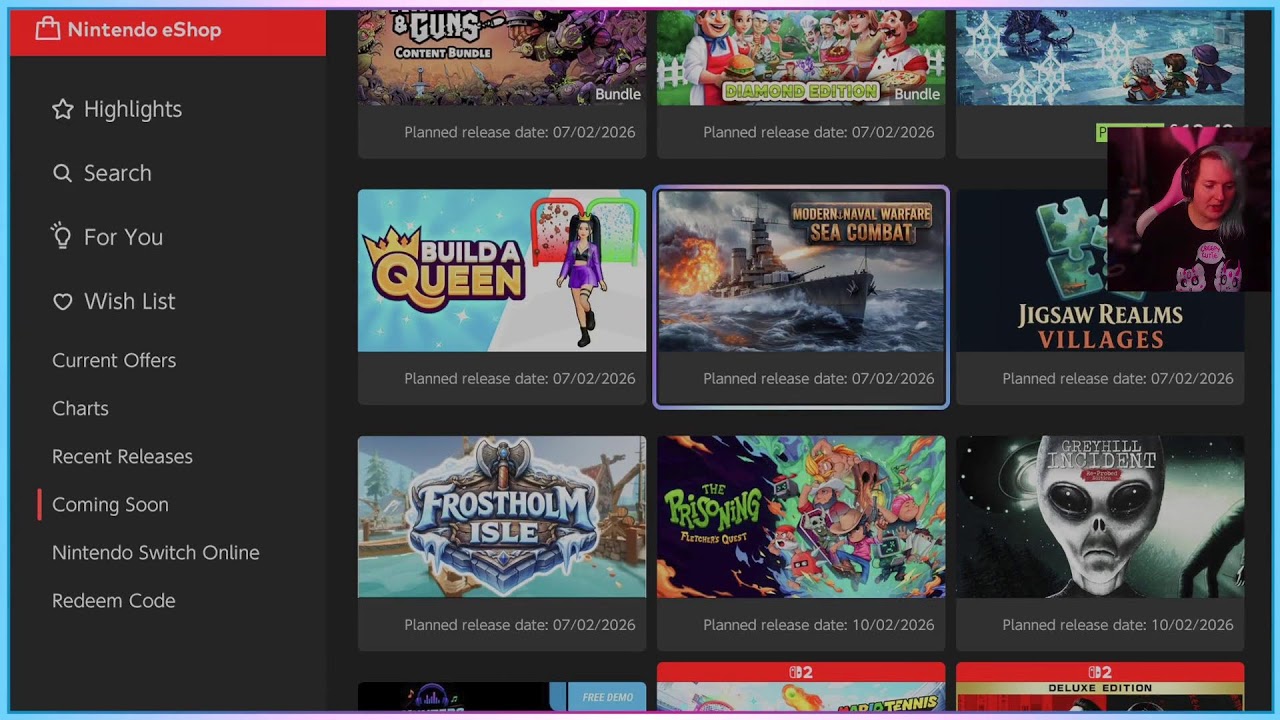Click the Switch 2 badge above Mario Tennis
Viewport: 1280px width, 720px height.
tap(801, 672)
